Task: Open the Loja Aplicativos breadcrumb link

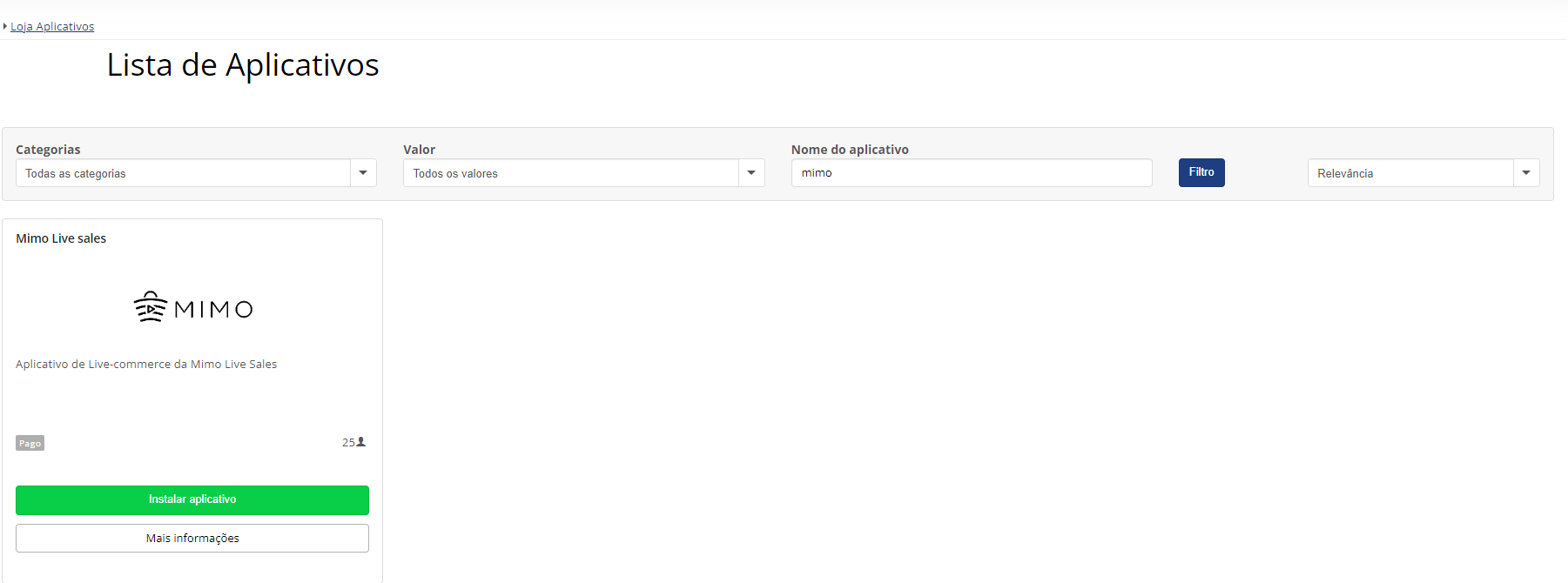Action: pyautogui.click(x=52, y=27)
